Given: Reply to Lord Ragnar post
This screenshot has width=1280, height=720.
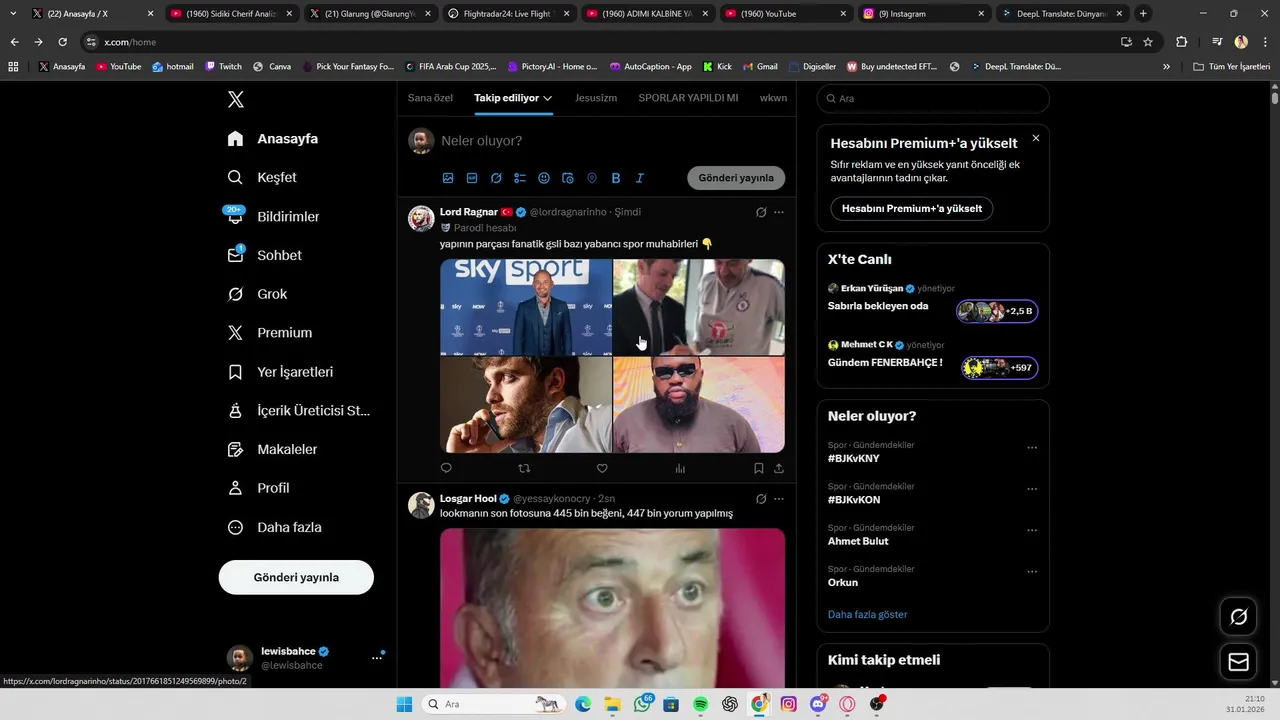Looking at the screenshot, I should click(446, 468).
